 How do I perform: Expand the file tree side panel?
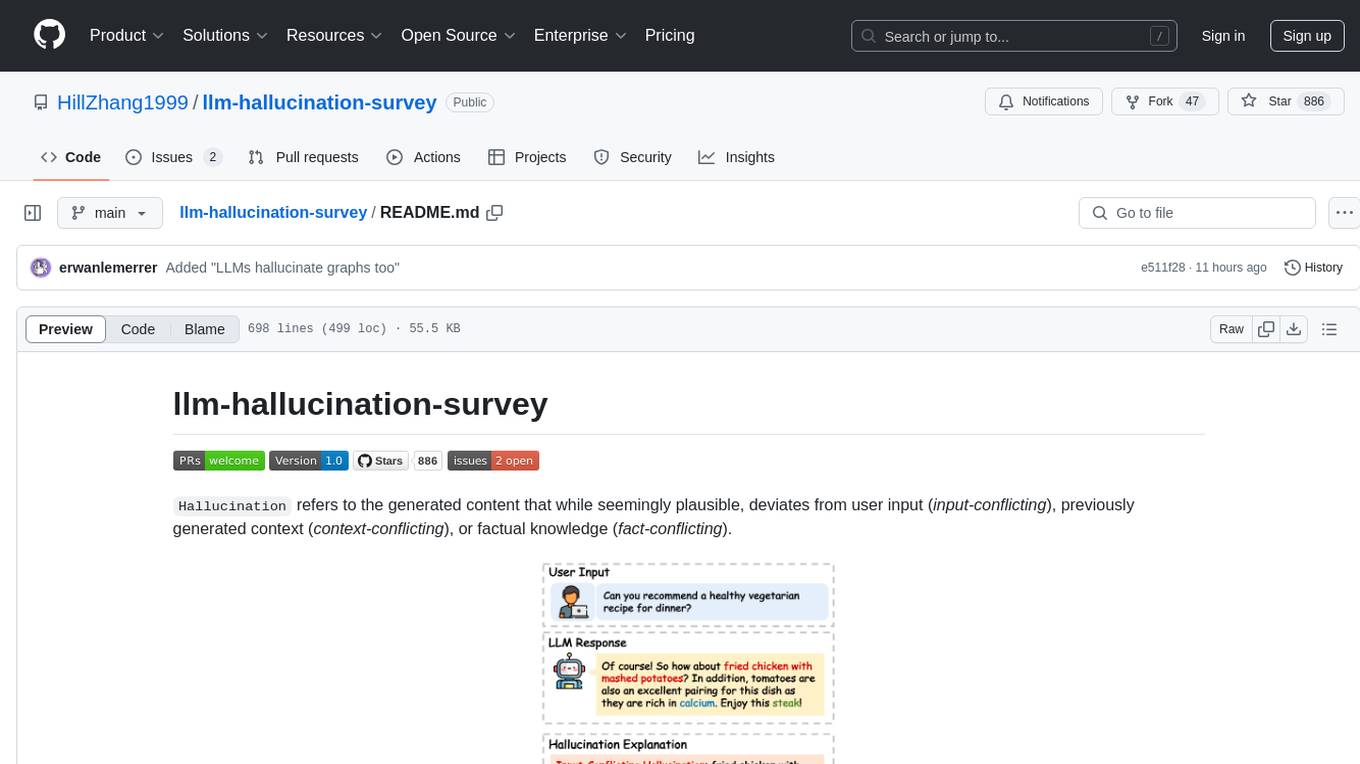[x=33, y=213]
